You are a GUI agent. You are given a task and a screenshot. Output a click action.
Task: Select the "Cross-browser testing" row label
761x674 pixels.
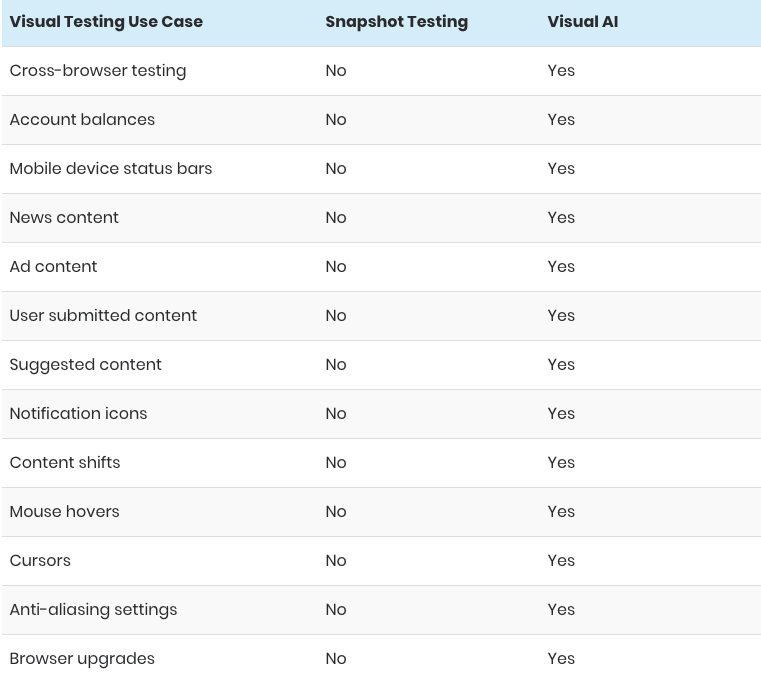(98, 70)
